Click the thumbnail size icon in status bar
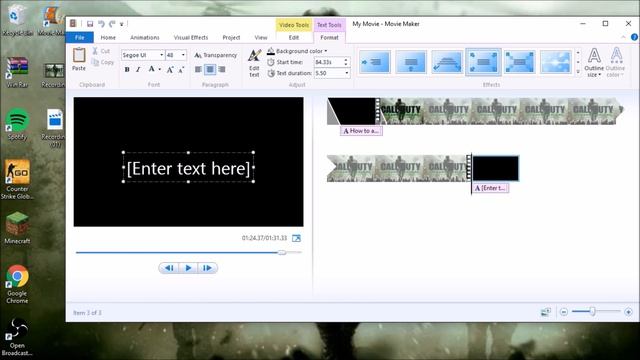 (x=546, y=312)
